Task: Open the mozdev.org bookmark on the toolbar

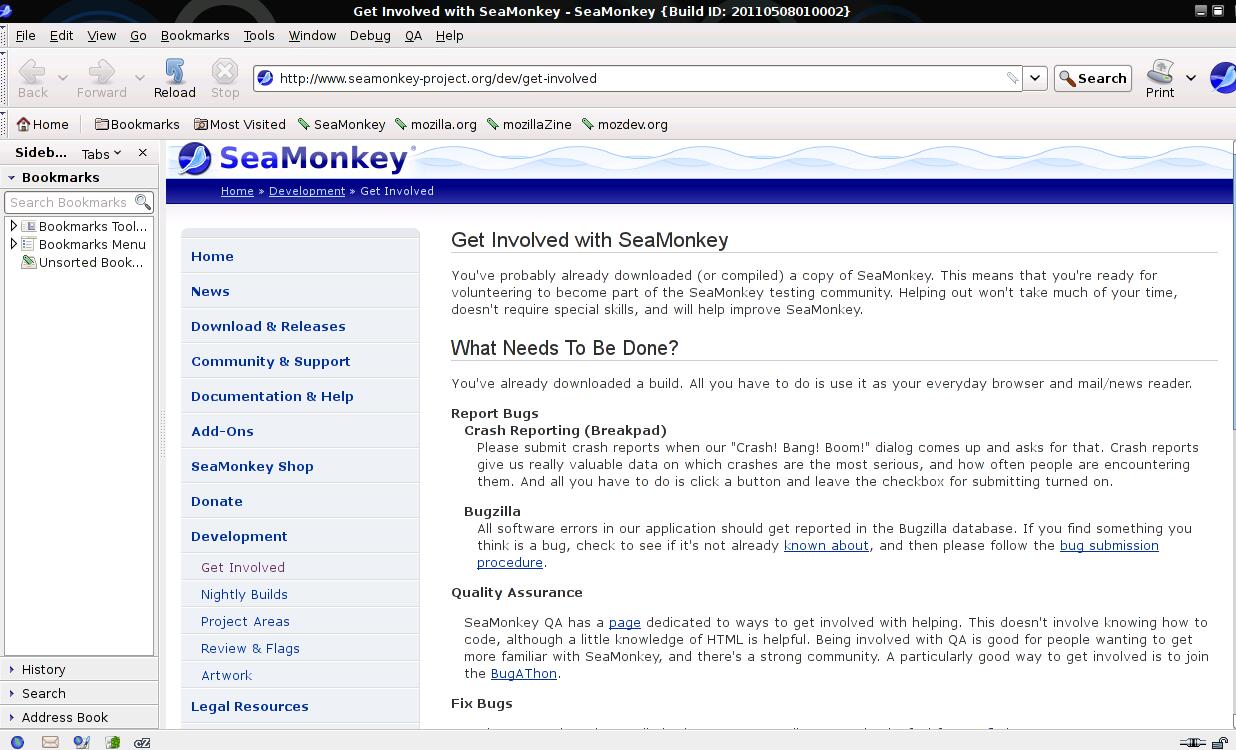Action: click(624, 125)
